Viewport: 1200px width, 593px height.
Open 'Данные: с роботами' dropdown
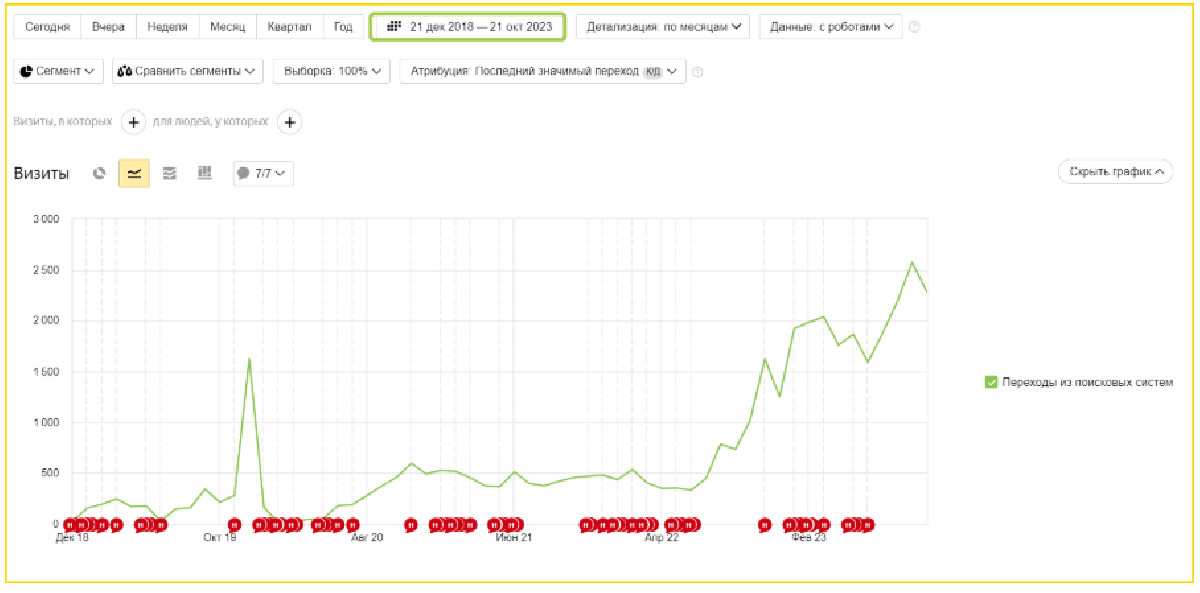(830, 27)
